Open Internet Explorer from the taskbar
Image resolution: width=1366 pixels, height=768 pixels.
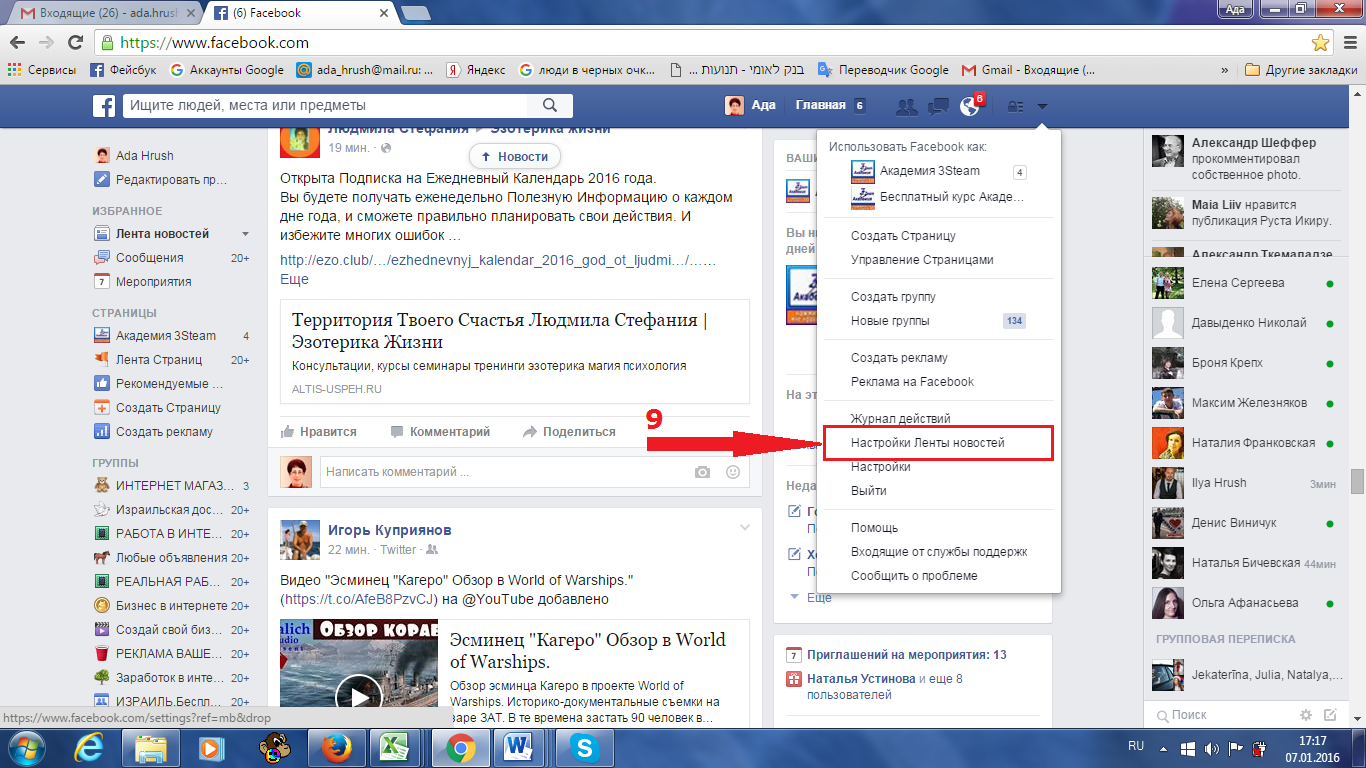tap(88, 747)
